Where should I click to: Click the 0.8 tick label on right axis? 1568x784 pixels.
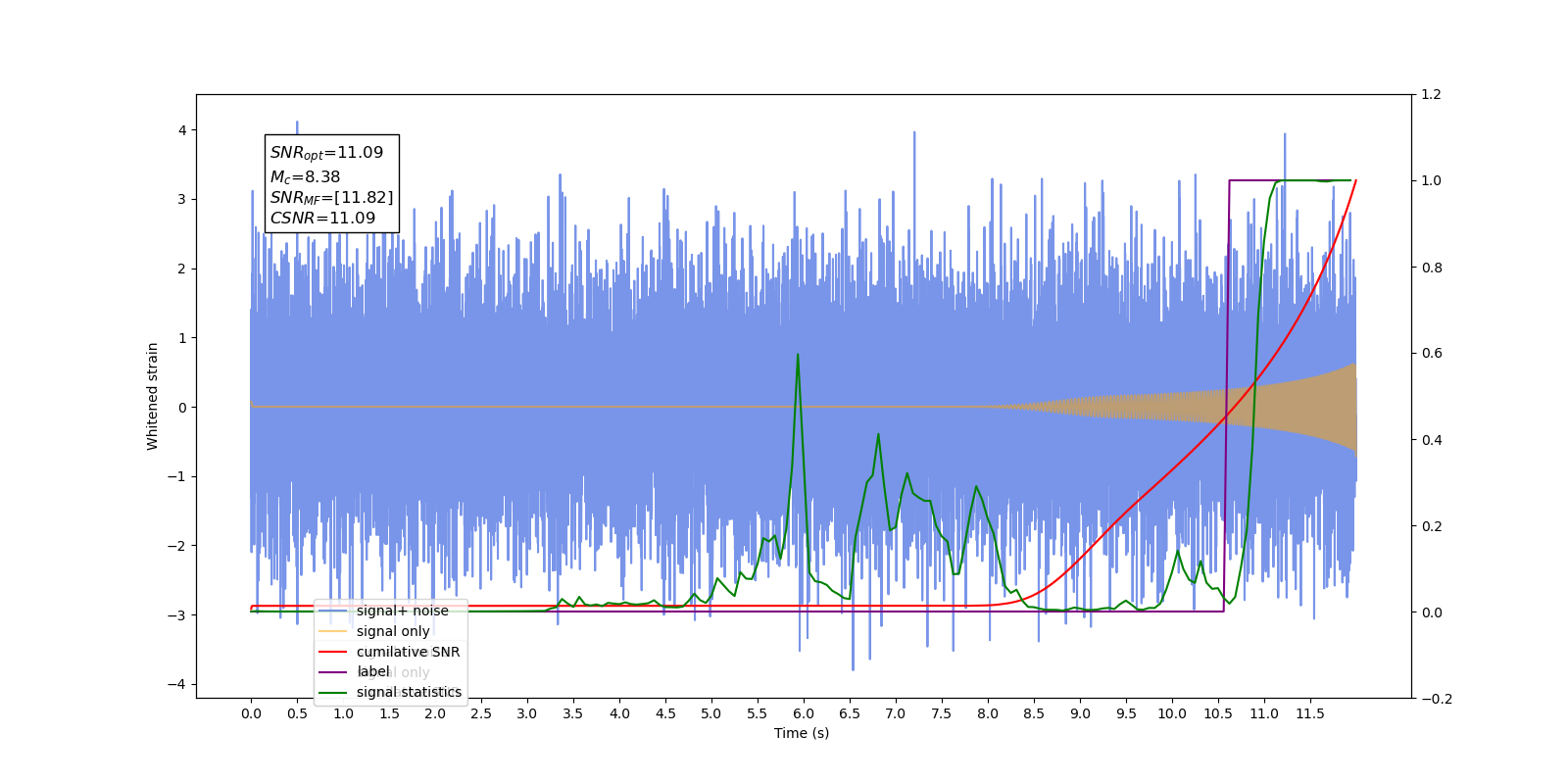coord(1431,268)
